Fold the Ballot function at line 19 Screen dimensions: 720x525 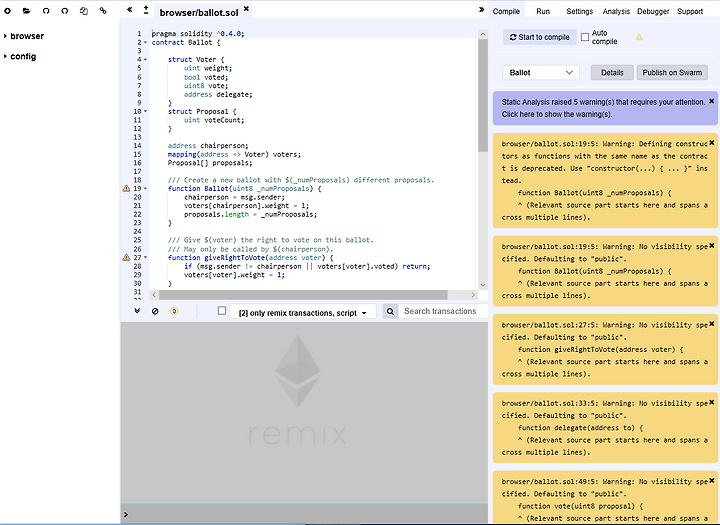tap(146, 188)
